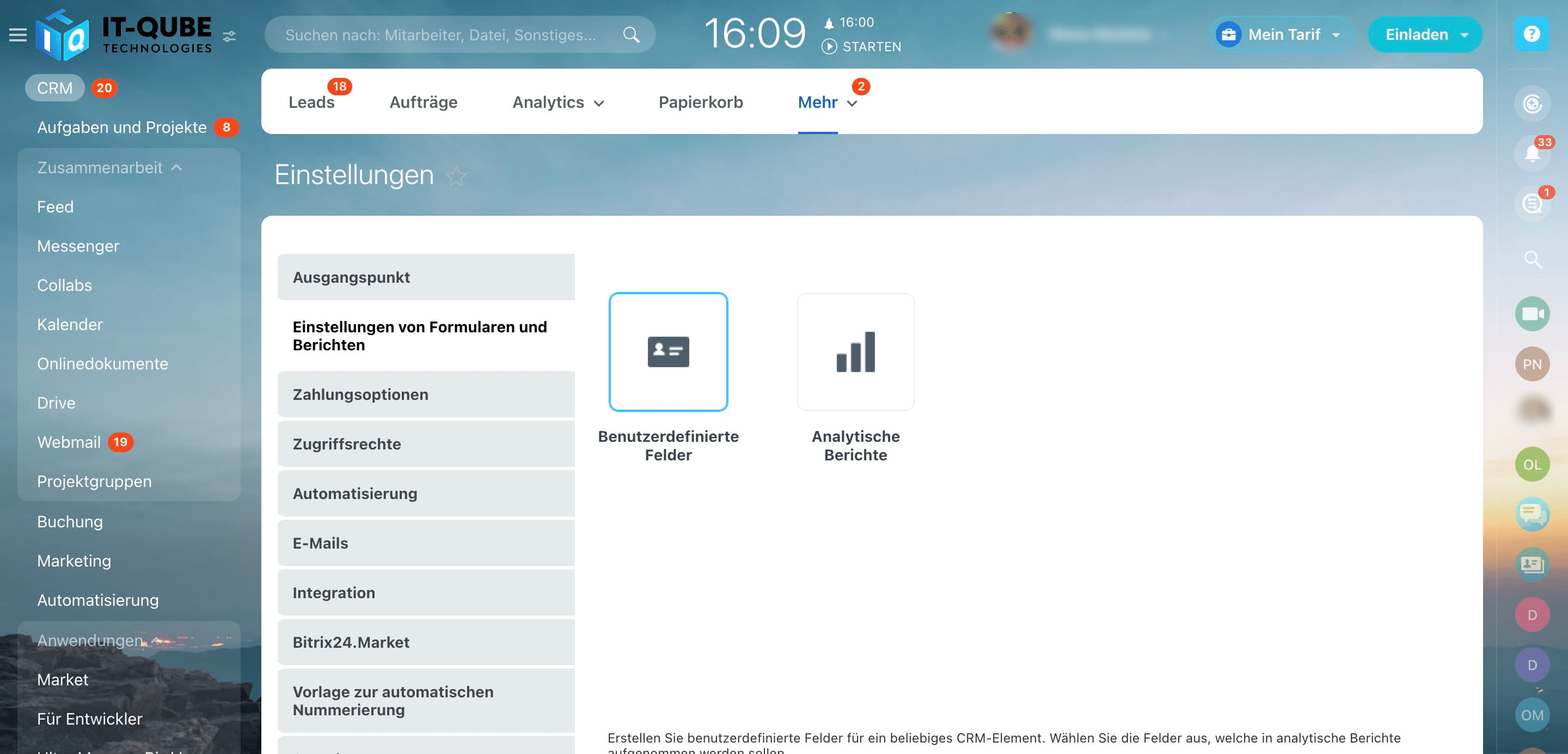Open Webmail in left sidebar
Viewport: 1568px width, 754px height.
click(x=69, y=442)
